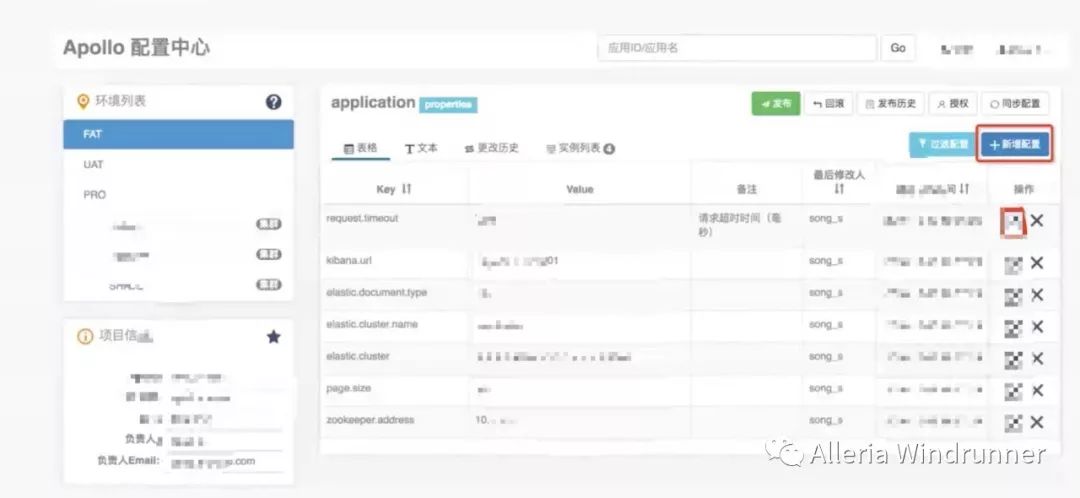
Task: Click the page.size key cell
Action: pyautogui.click(x=349, y=388)
